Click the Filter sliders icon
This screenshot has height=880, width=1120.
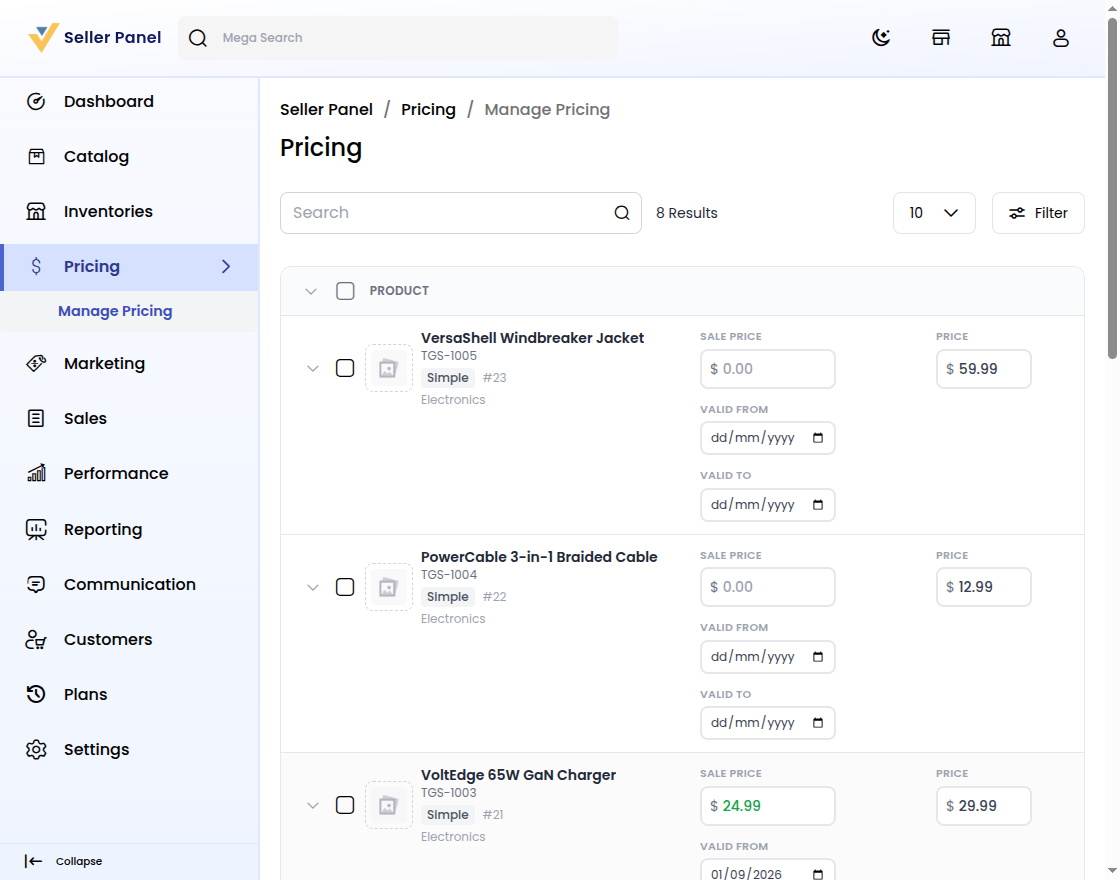(1017, 213)
